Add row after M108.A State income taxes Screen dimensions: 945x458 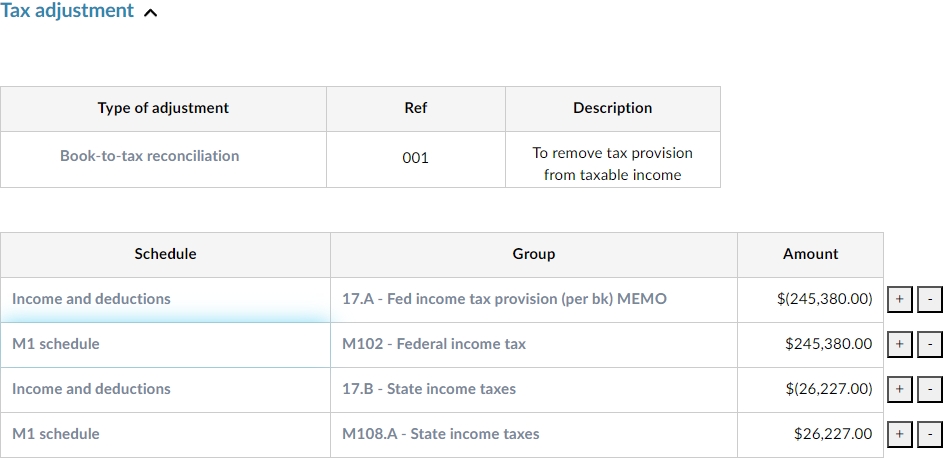[899, 435]
